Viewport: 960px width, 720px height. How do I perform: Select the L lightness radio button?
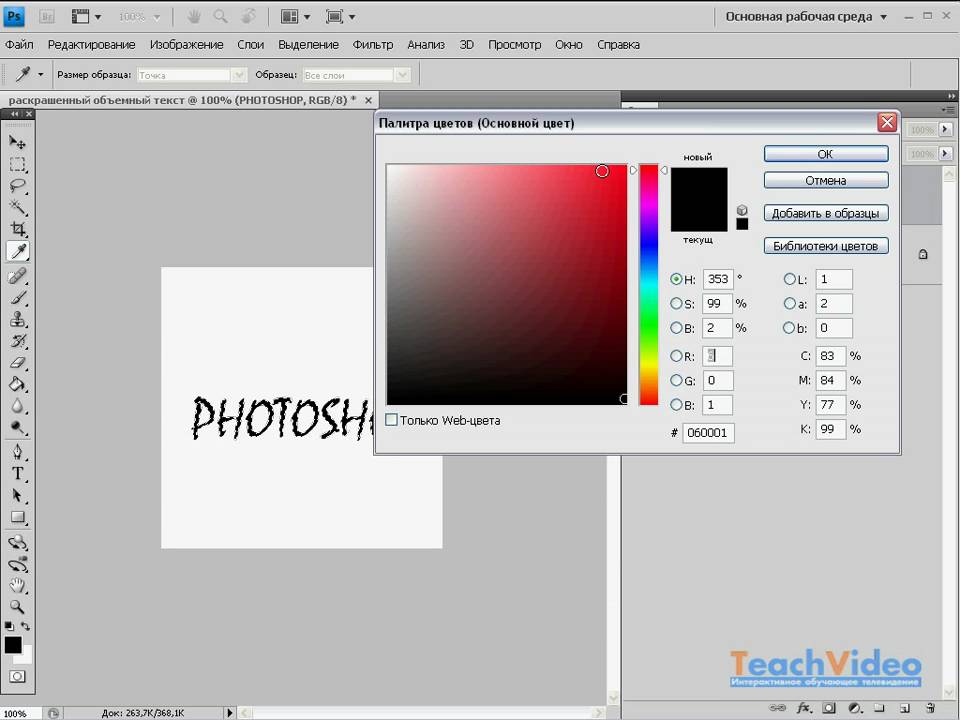tap(790, 279)
